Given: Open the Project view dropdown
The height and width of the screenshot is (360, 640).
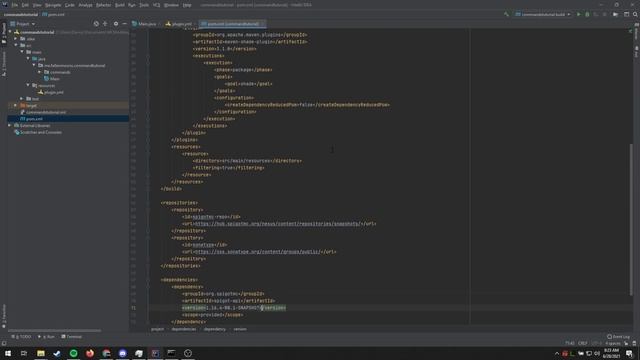Looking at the screenshot, I should pyautogui.click(x=23, y=24).
